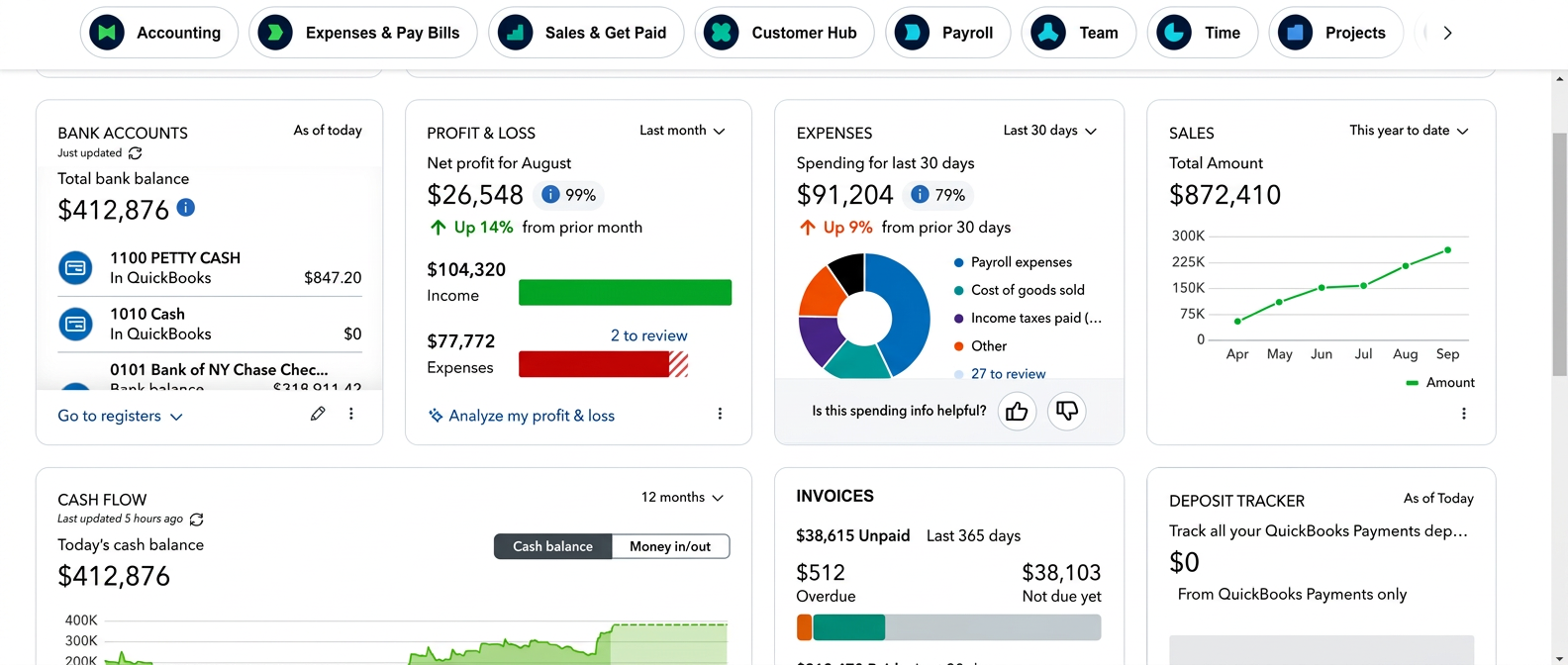Select the Customer Hub label
This screenshot has width=1568, height=665.
(805, 33)
